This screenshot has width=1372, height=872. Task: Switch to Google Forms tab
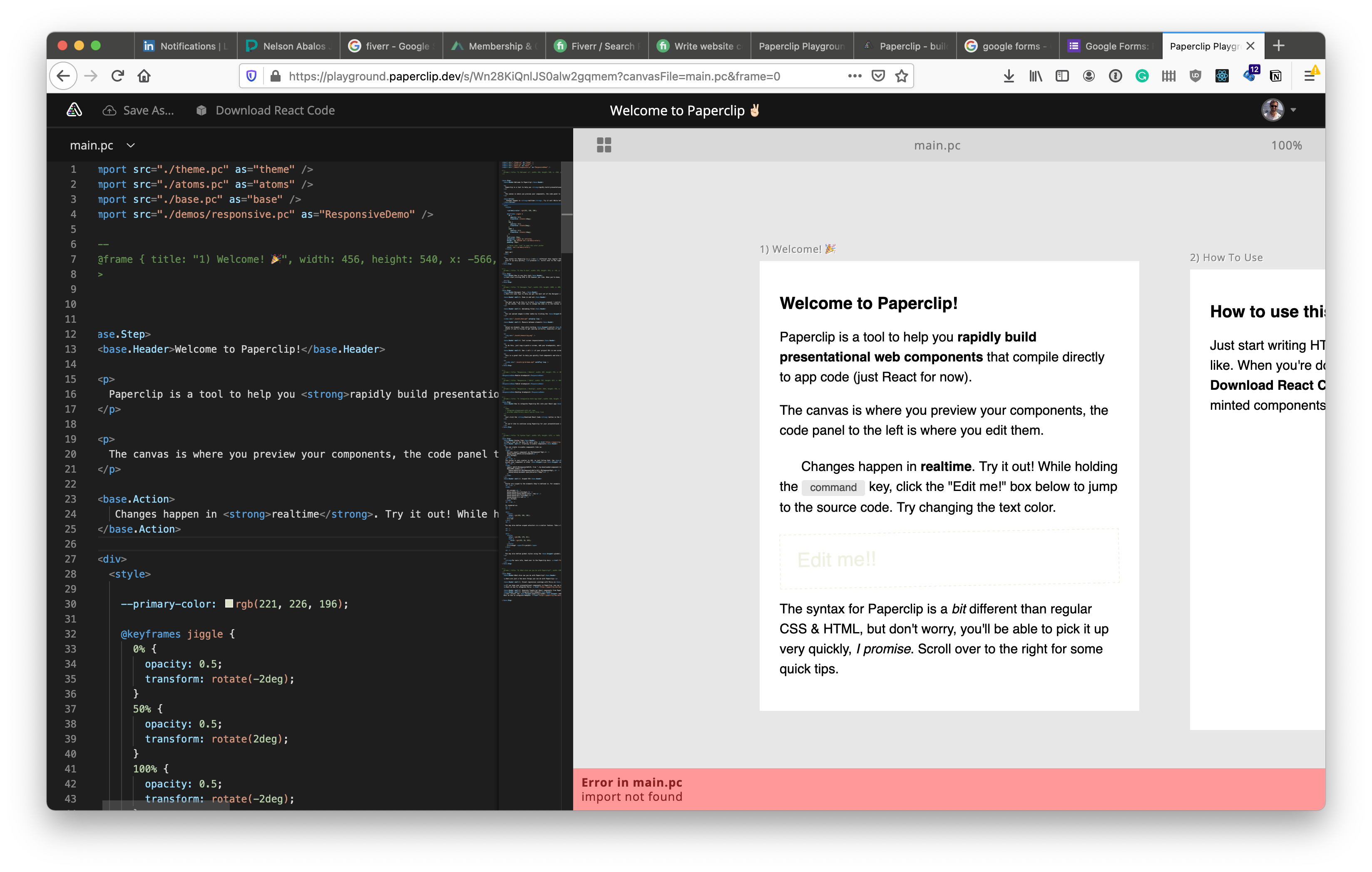click(x=1109, y=46)
